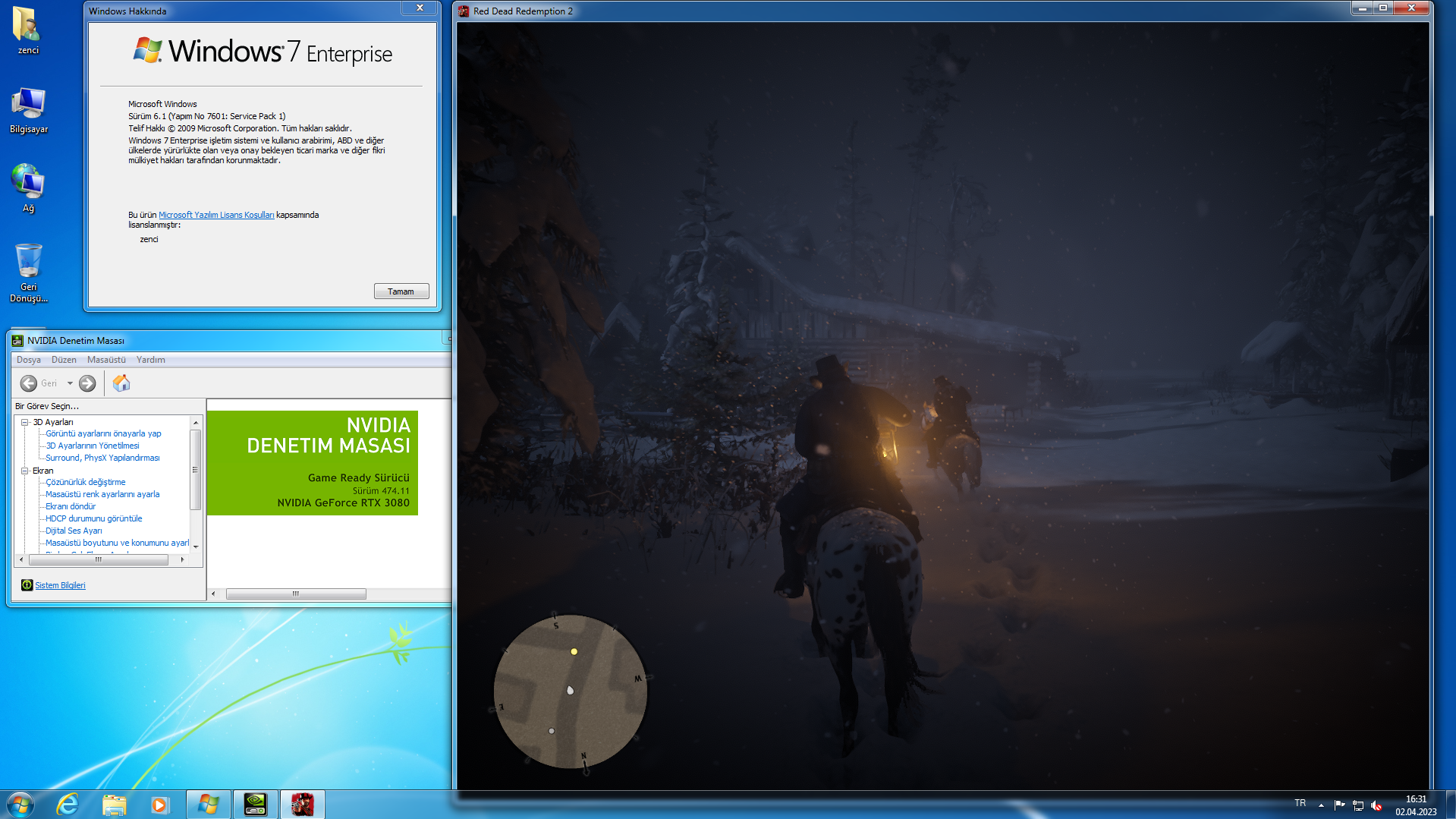
Task: Select HDCP durumunu görüntüle
Action: tap(94, 518)
